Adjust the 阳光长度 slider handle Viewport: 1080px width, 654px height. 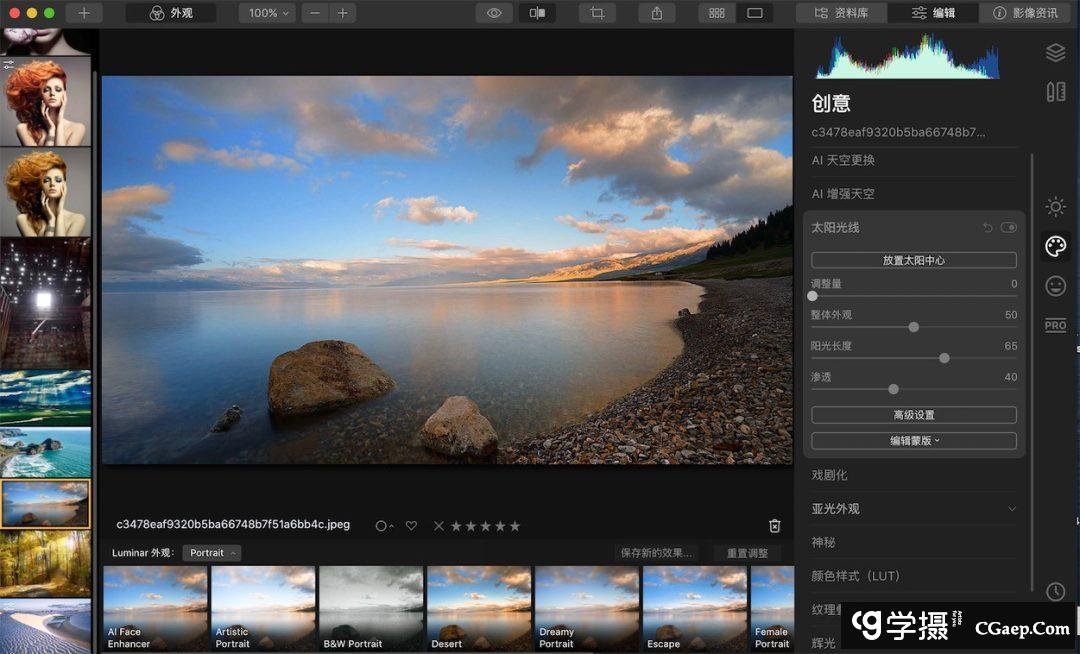[944, 358]
